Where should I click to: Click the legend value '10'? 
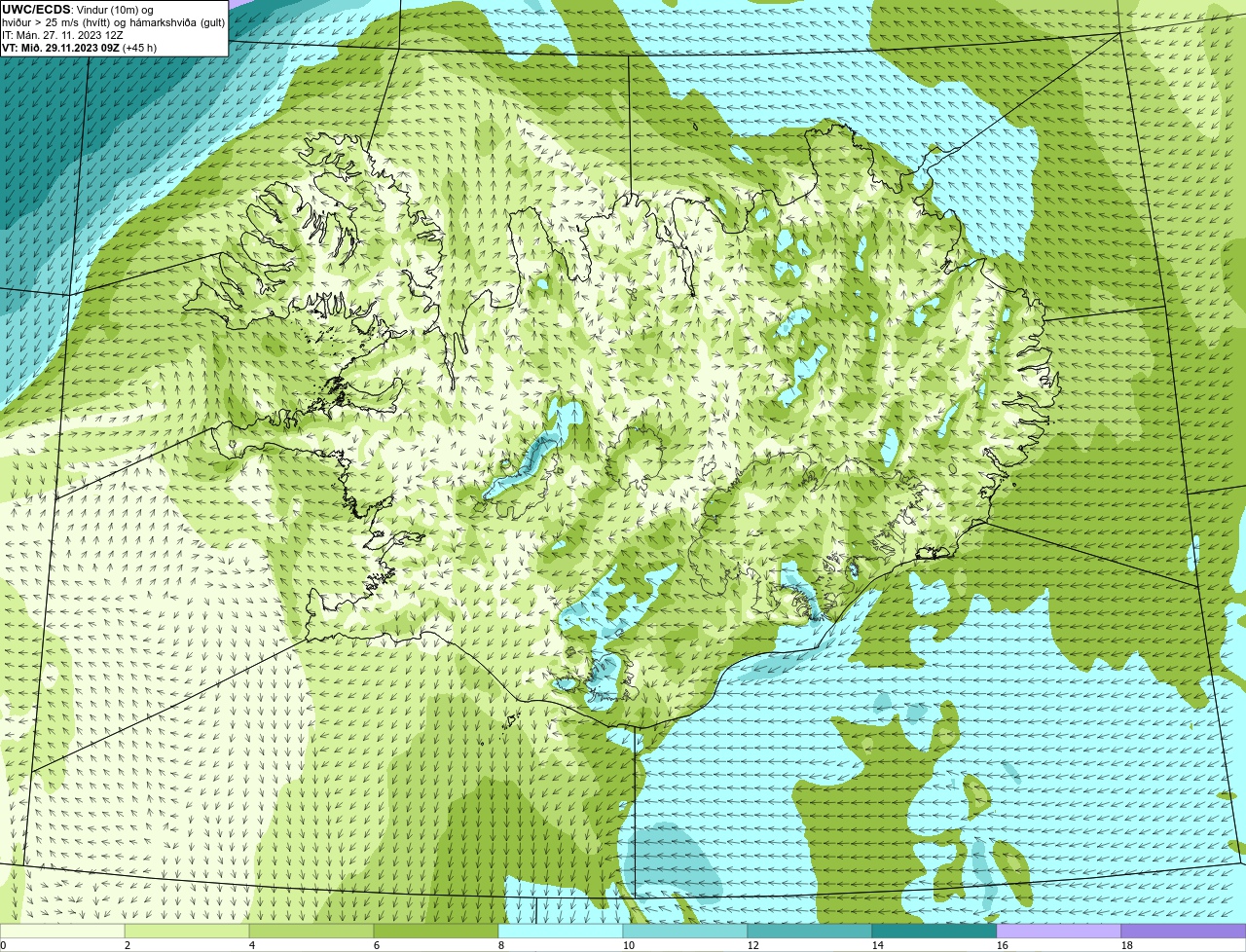[629, 945]
